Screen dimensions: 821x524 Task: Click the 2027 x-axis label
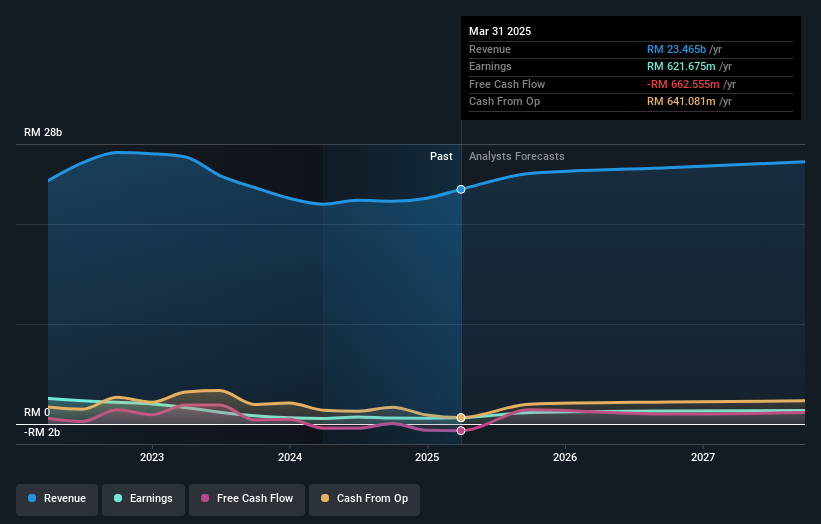tap(703, 458)
